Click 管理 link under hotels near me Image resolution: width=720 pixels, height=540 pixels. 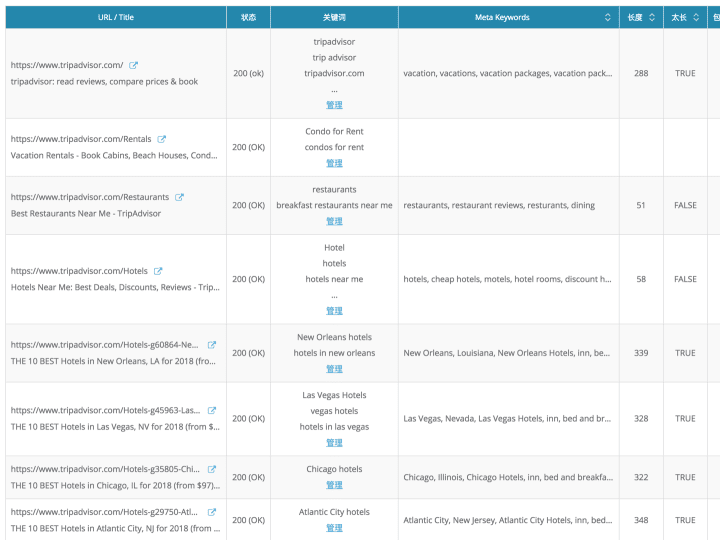pyautogui.click(x=334, y=310)
